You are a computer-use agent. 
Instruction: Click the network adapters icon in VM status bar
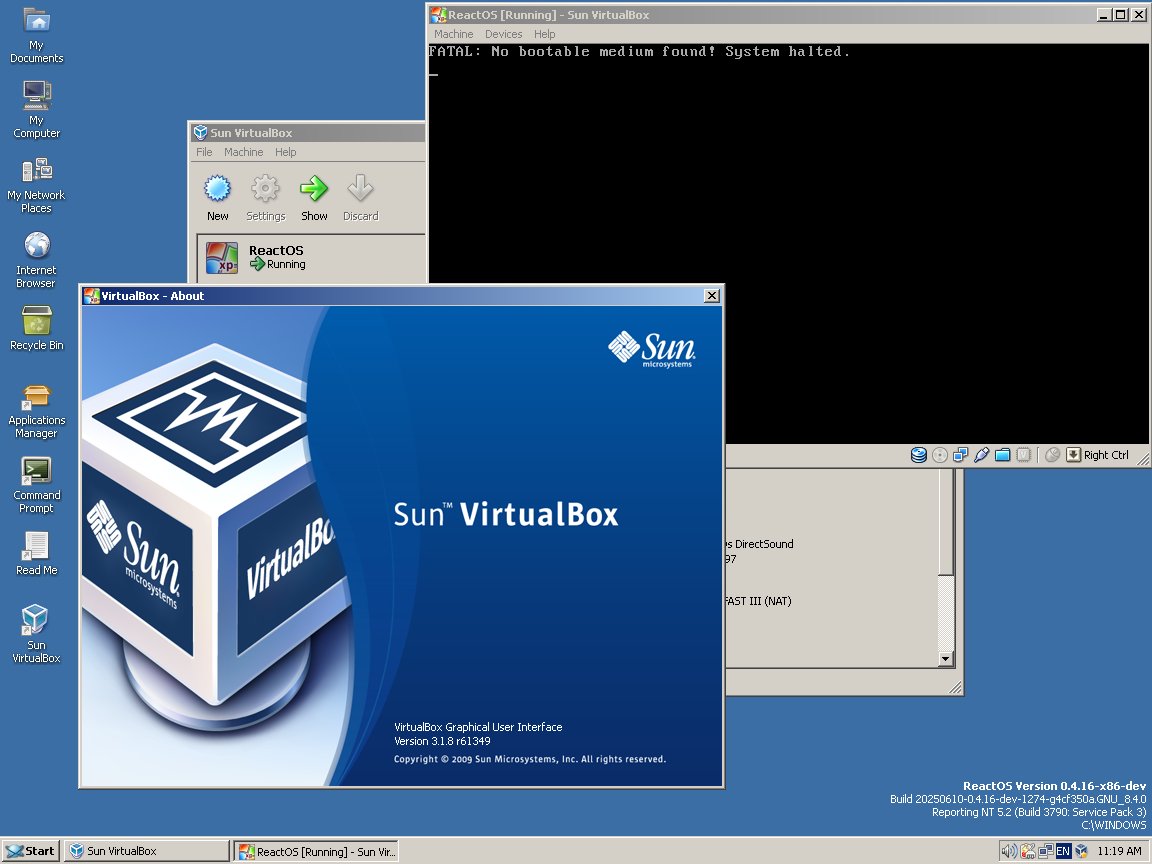960,455
